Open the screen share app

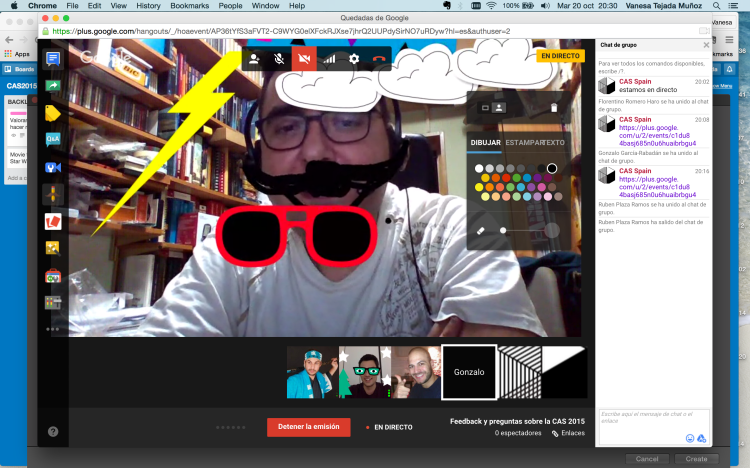click(x=53, y=86)
